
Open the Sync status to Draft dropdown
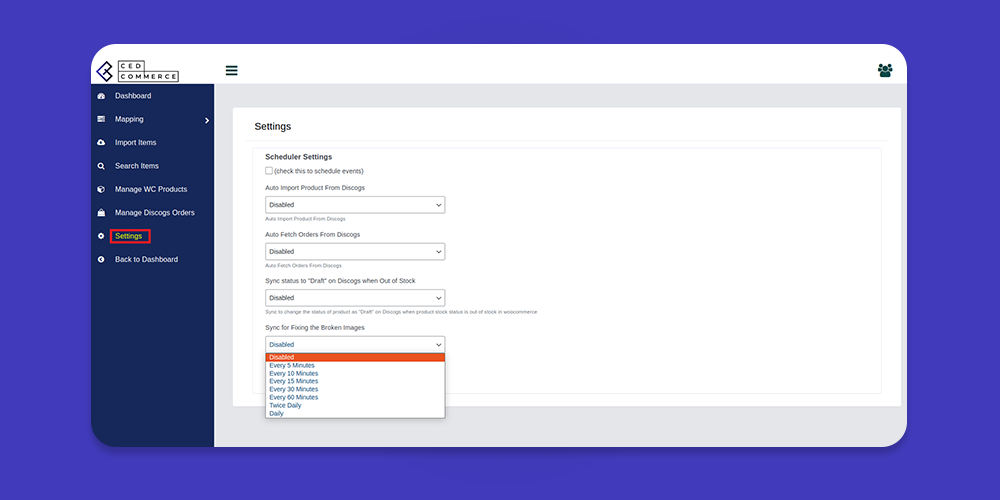[355, 298]
